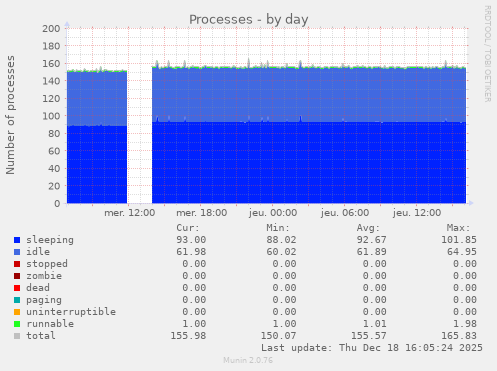Click the zombie legend color swatch

pos(17,276)
